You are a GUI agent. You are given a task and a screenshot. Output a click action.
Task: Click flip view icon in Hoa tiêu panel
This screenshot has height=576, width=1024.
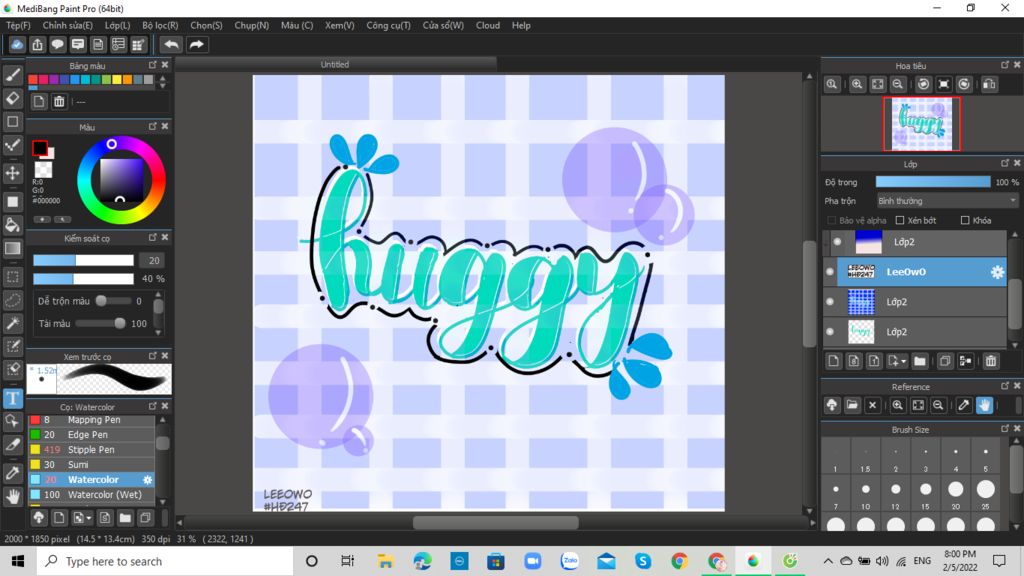point(989,84)
